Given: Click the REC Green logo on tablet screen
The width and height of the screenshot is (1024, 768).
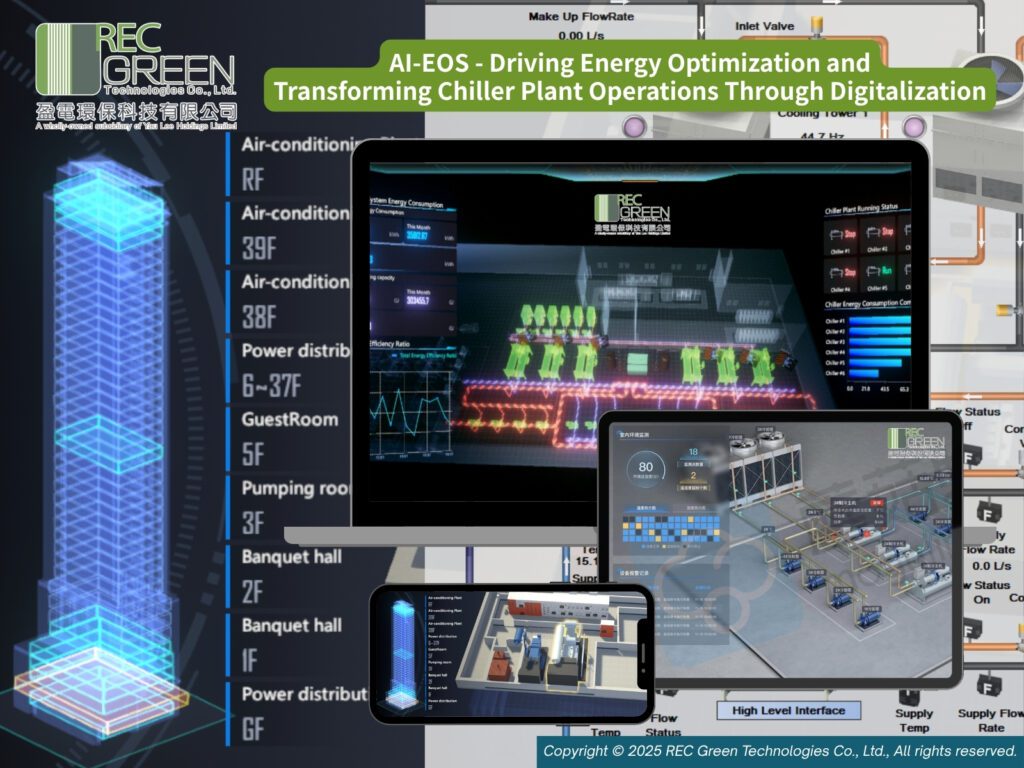Looking at the screenshot, I should tap(917, 442).
